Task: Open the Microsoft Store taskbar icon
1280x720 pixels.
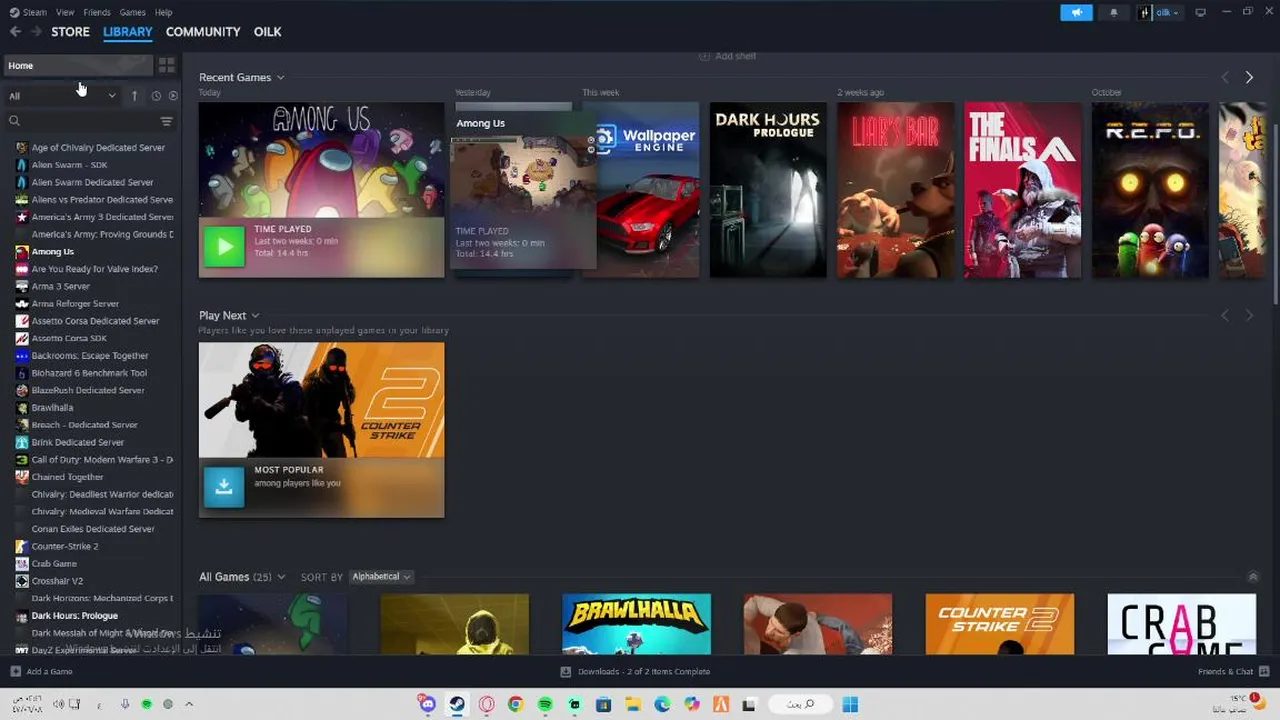Action: point(603,704)
